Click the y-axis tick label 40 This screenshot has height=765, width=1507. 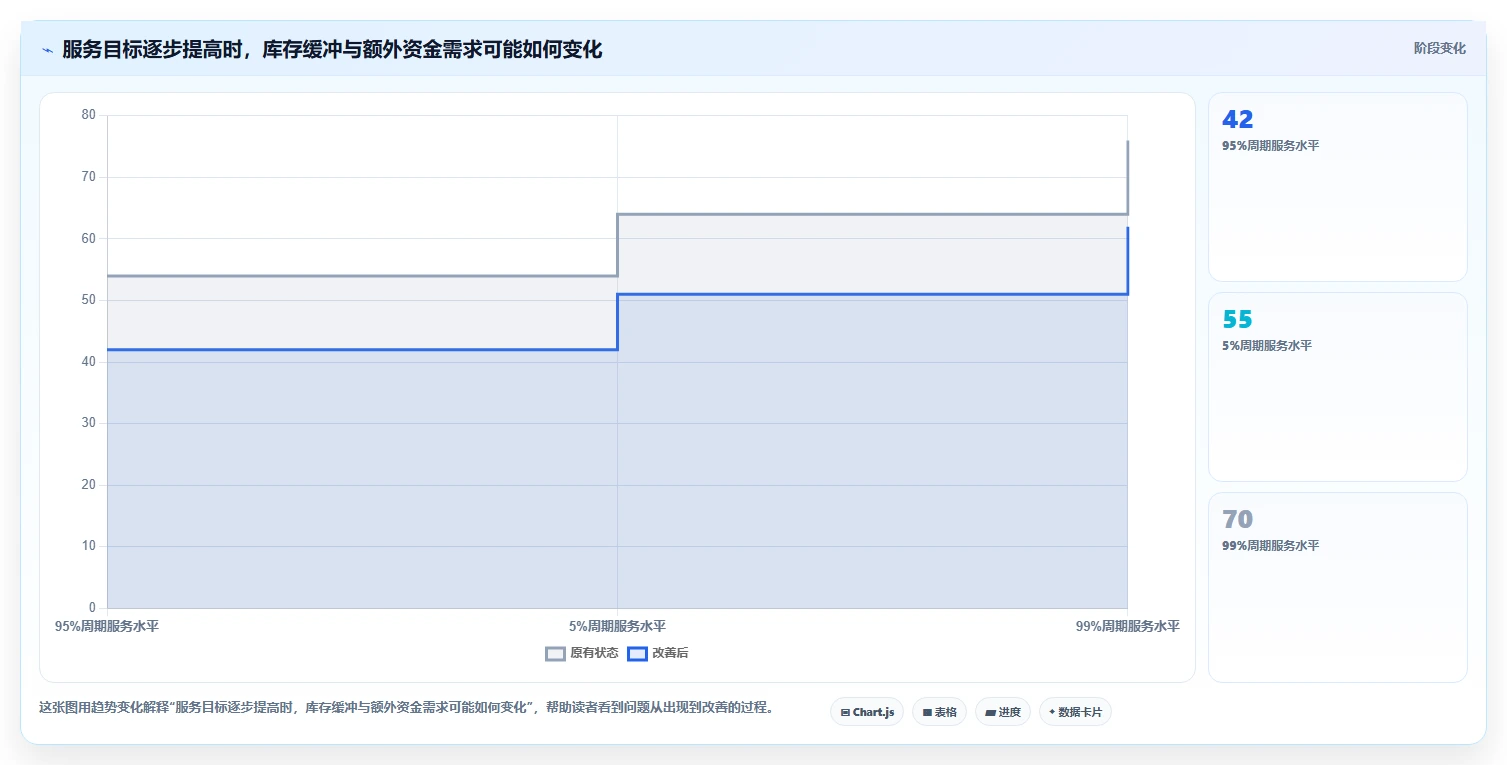tap(88, 361)
